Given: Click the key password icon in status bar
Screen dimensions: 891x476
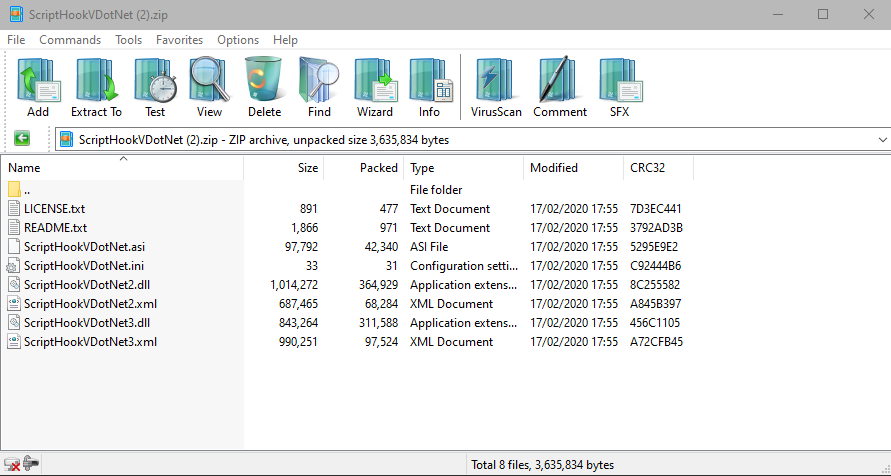Looking at the screenshot, I should click(31, 464).
